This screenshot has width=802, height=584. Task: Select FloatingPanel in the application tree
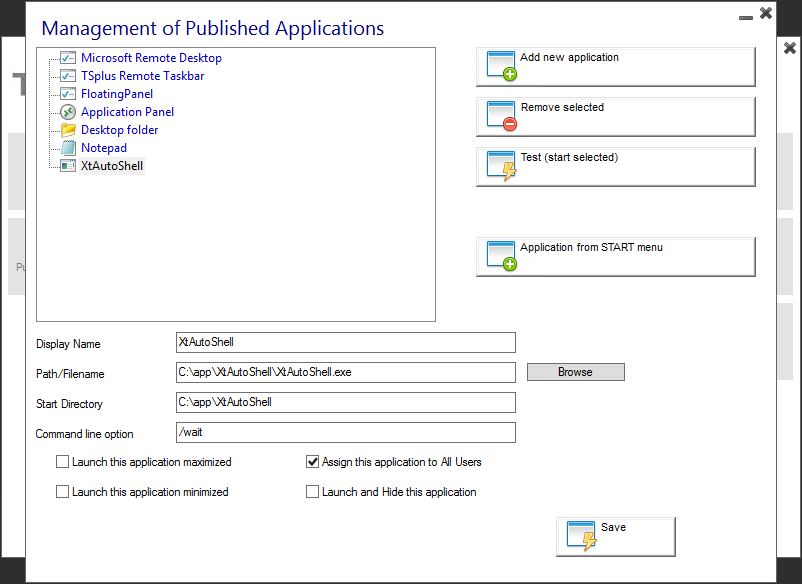[x=117, y=94]
